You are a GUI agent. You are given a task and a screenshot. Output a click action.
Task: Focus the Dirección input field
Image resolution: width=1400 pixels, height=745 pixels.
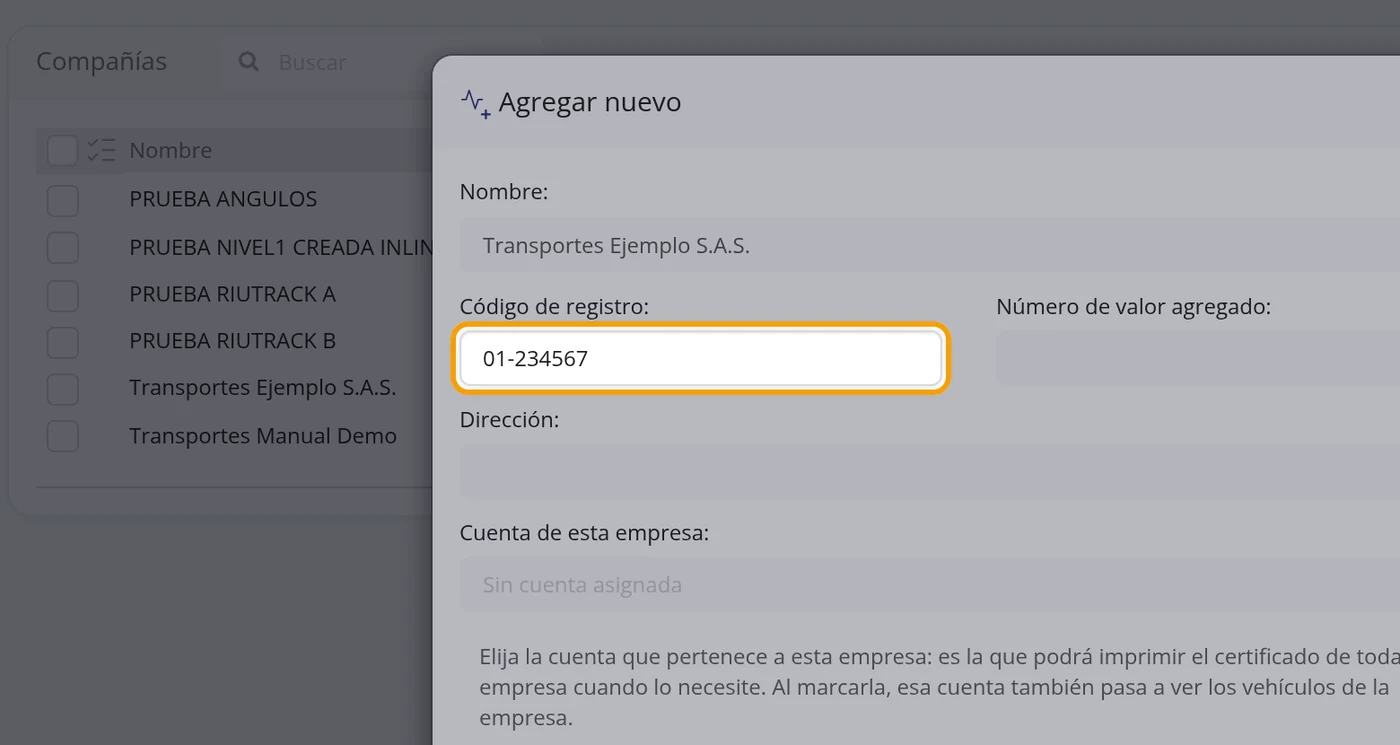[930, 472]
